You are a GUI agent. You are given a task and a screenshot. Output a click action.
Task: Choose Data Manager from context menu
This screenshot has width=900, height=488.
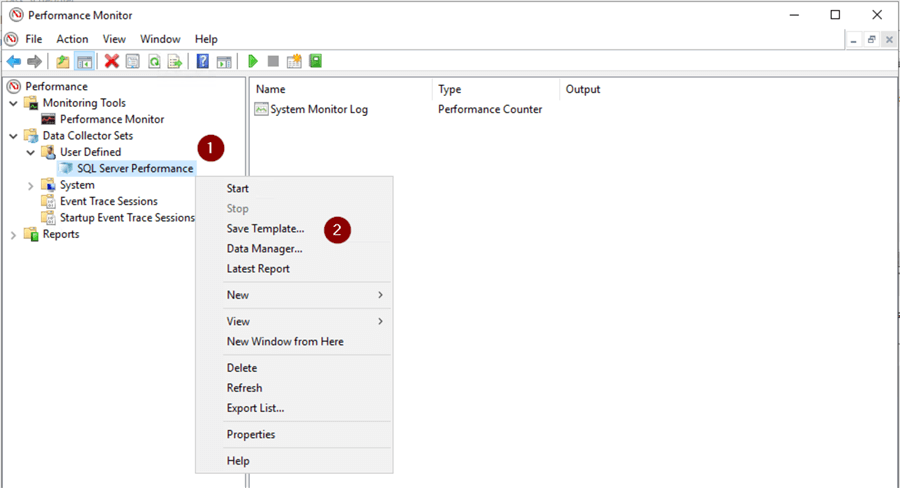coord(264,249)
